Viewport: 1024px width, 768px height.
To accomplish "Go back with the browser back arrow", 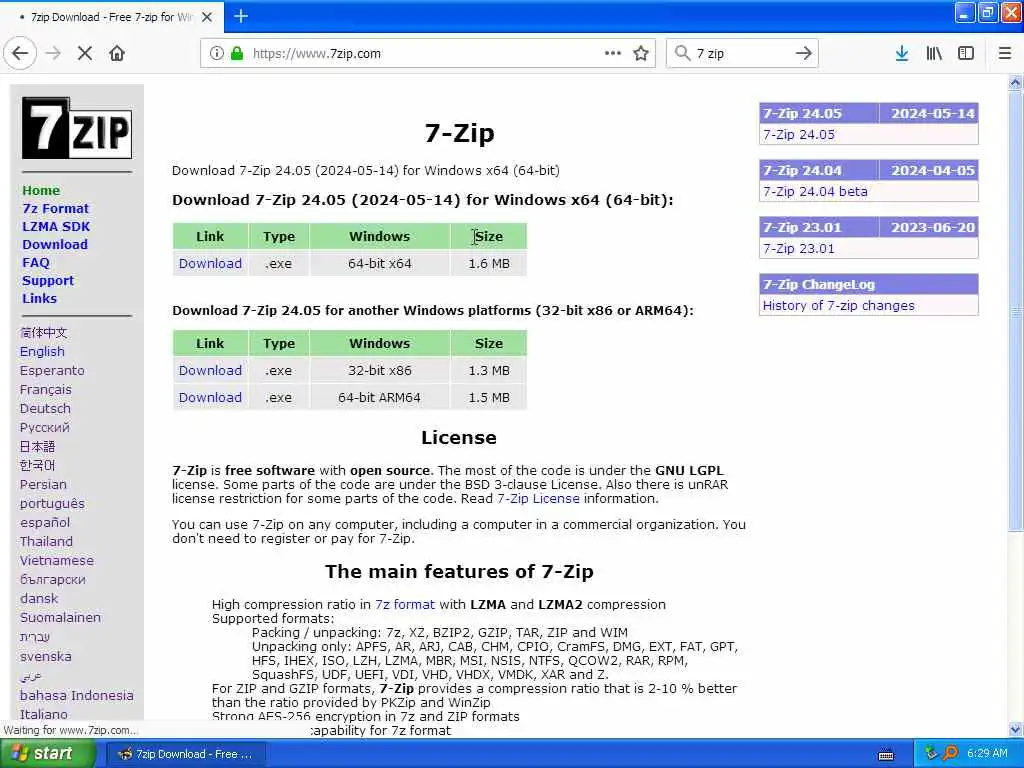I will [20, 54].
